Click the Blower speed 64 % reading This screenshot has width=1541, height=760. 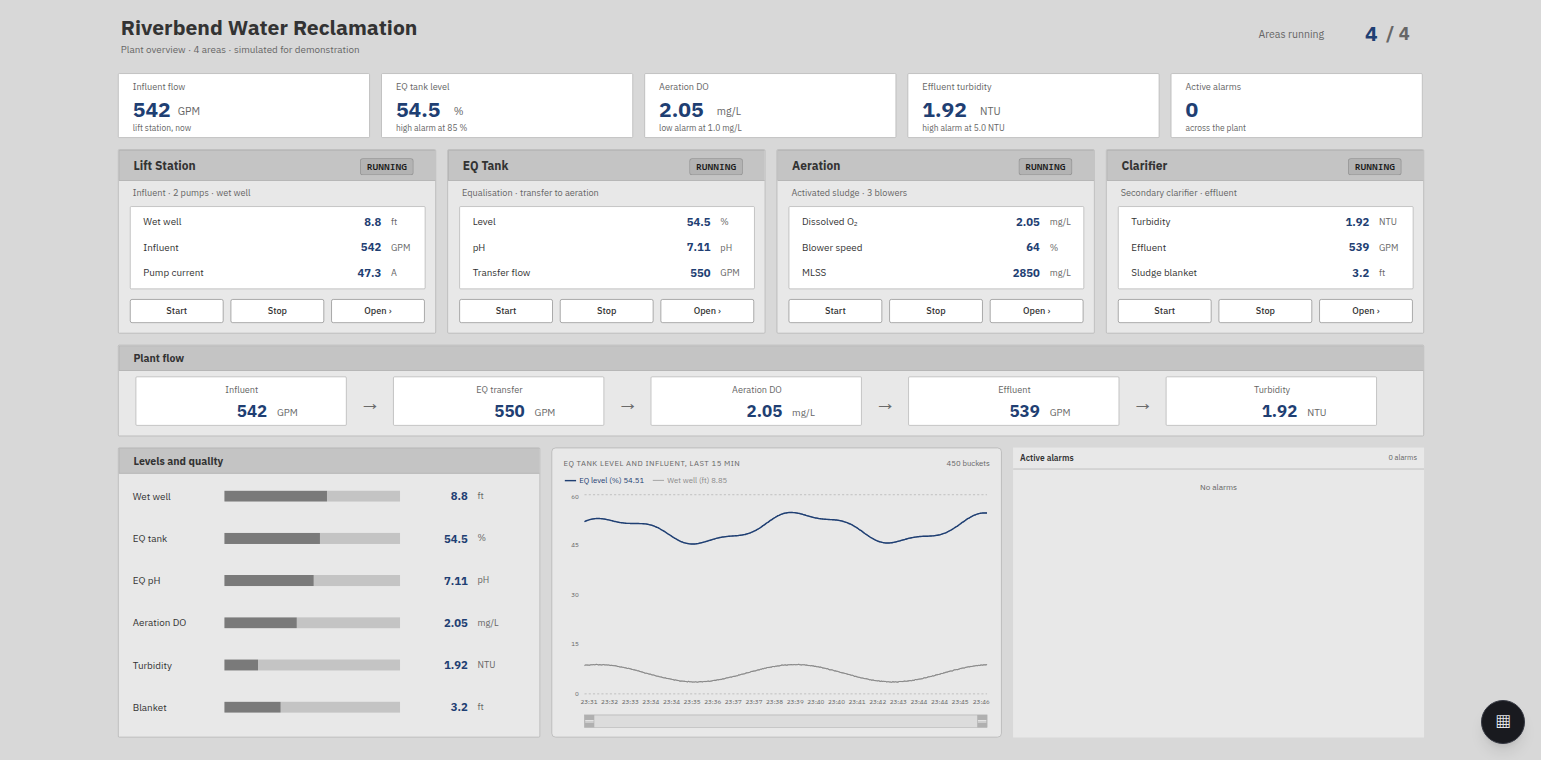click(x=936, y=248)
